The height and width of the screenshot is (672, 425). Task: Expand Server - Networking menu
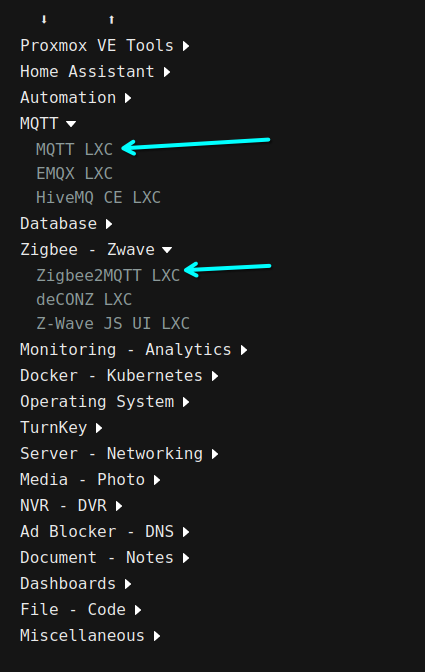tap(119, 453)
